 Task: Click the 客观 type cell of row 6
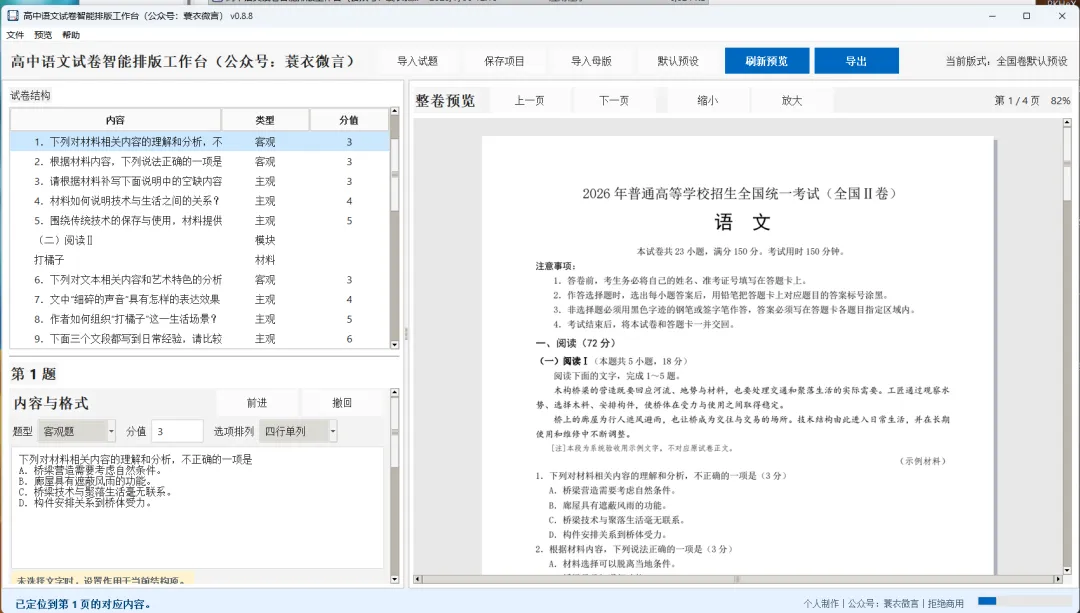pos(265,280)
